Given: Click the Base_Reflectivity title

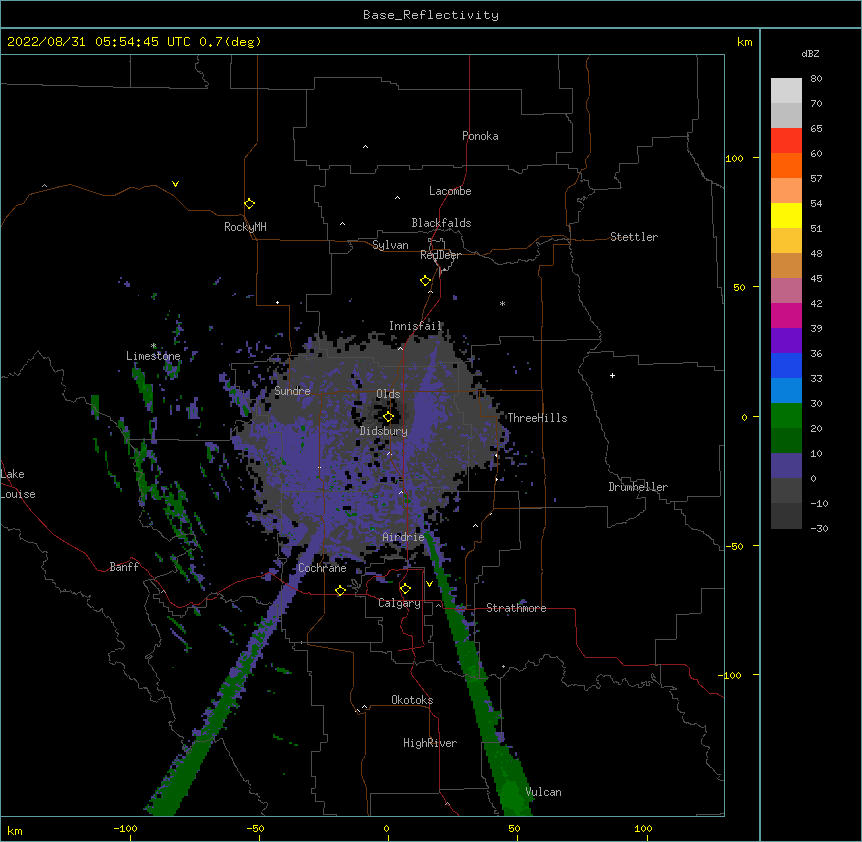Looking at the screenshot, I should click(431, 15).
